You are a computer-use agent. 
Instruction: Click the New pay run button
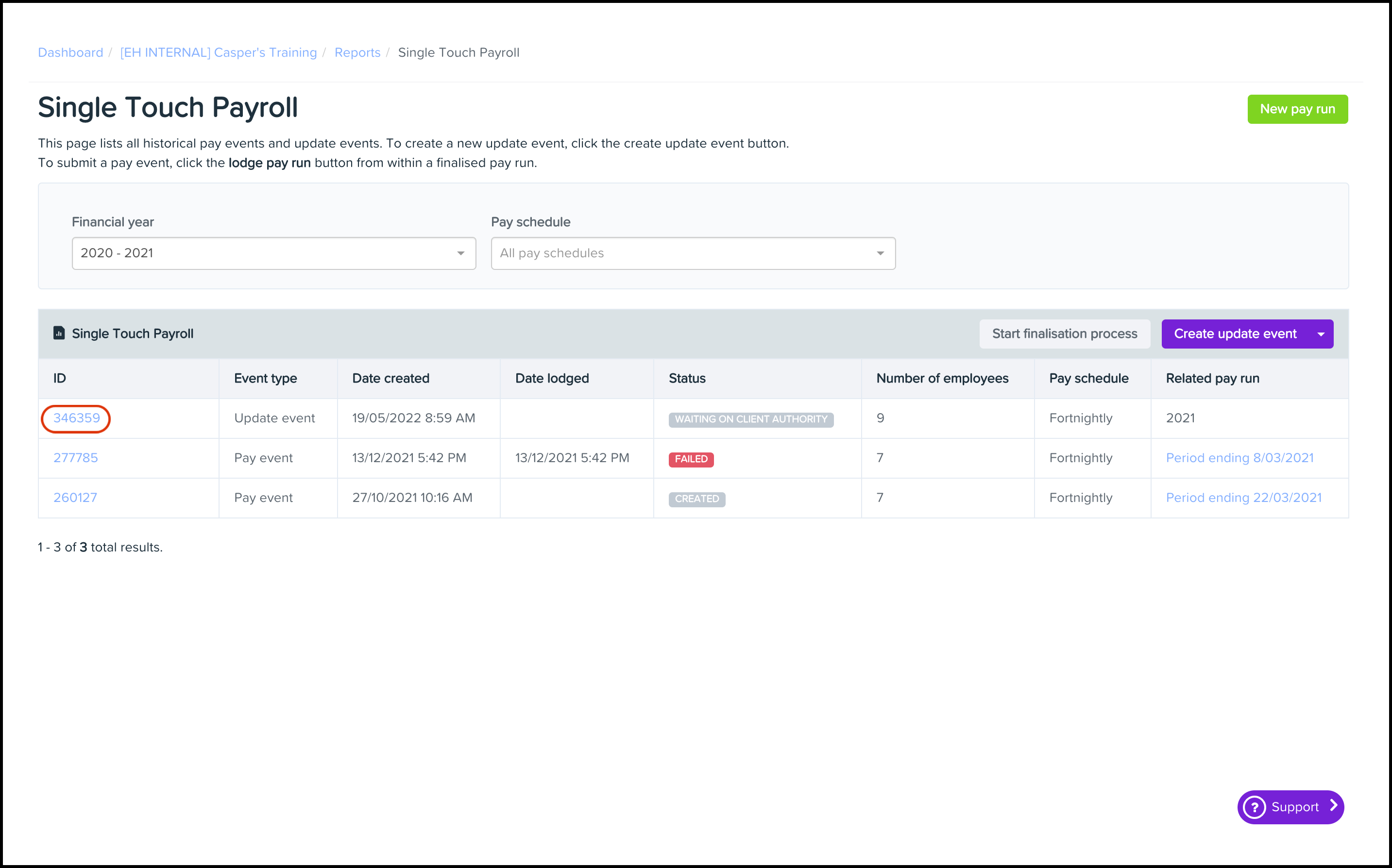coord(1297,109)
